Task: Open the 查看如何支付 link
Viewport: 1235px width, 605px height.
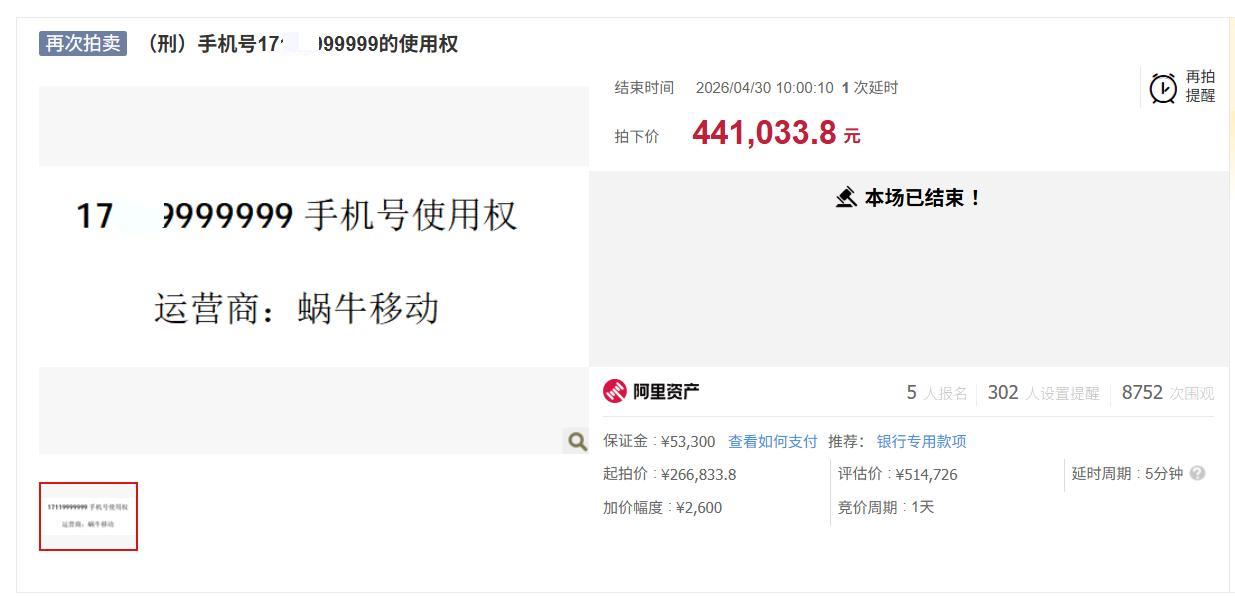Action: coord(773,442)
